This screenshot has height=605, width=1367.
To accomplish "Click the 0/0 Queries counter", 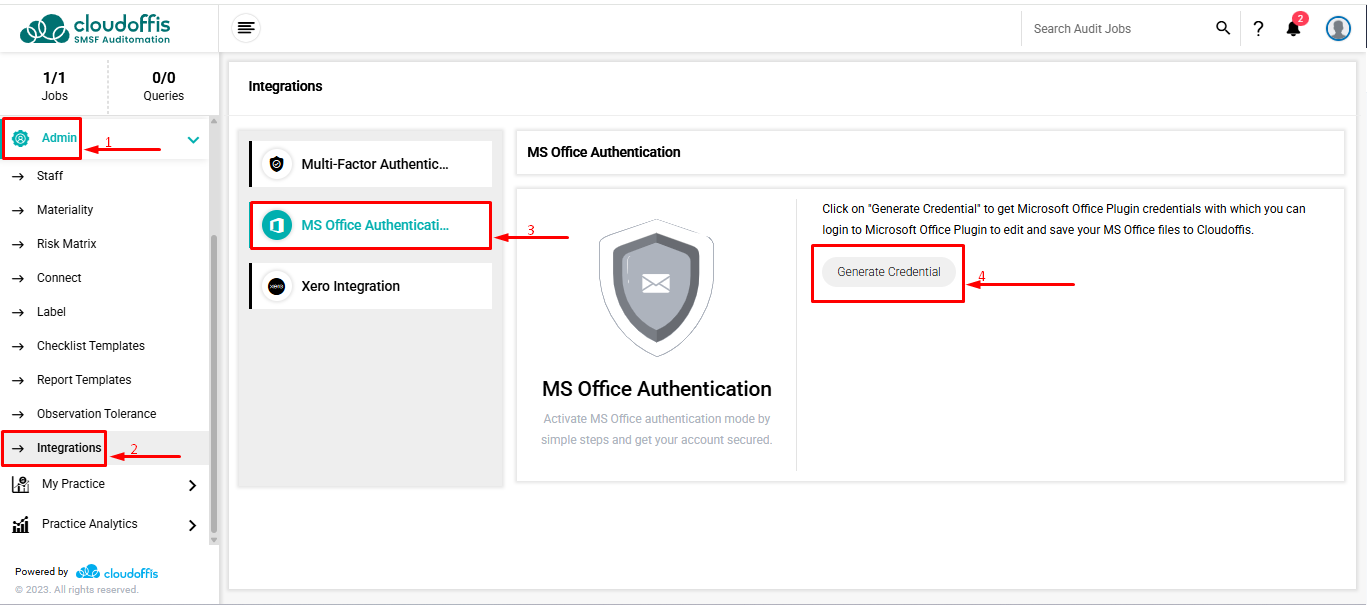I will (x=164, y=86).
